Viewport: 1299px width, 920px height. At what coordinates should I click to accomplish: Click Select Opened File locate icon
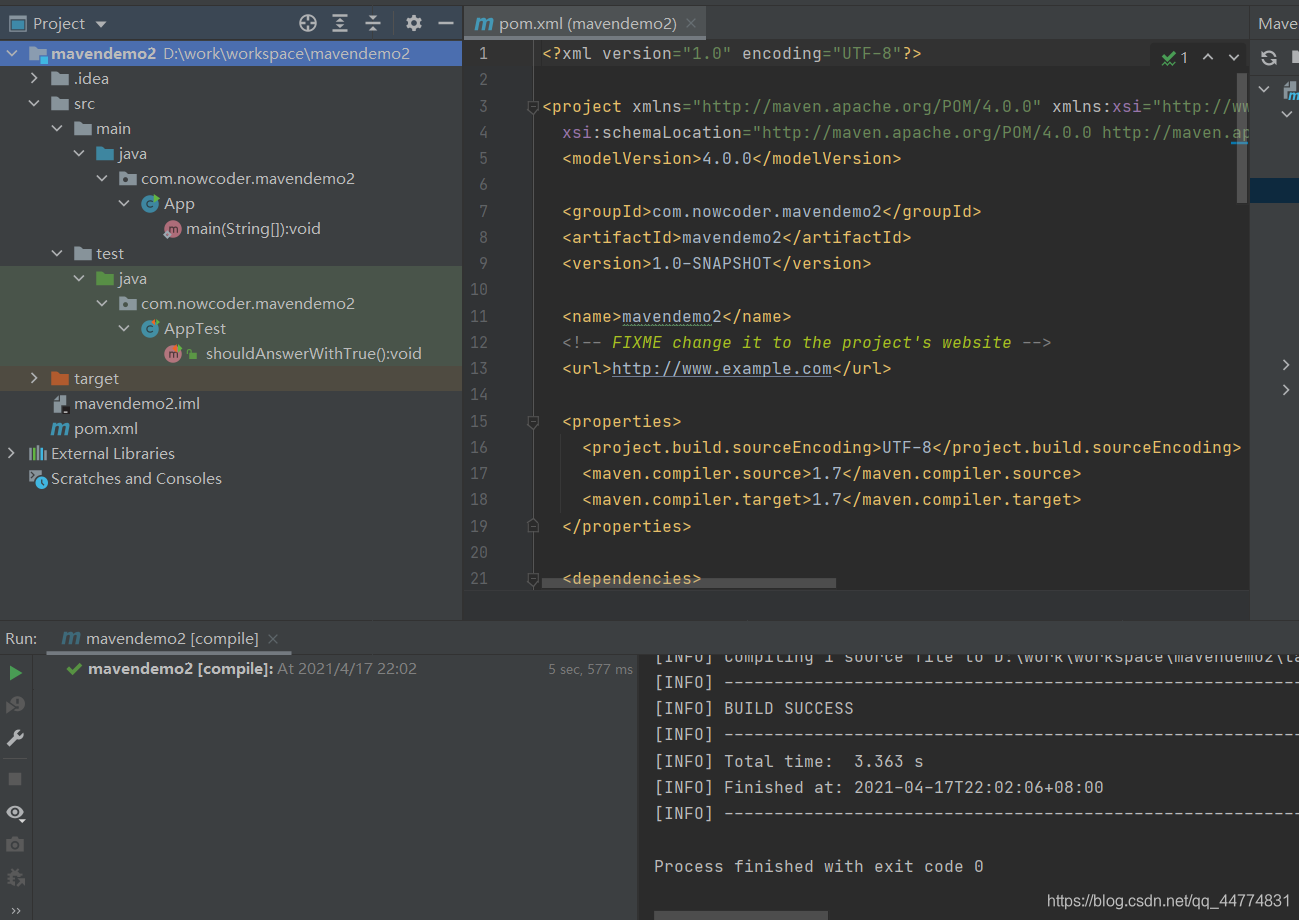(308, 23)
